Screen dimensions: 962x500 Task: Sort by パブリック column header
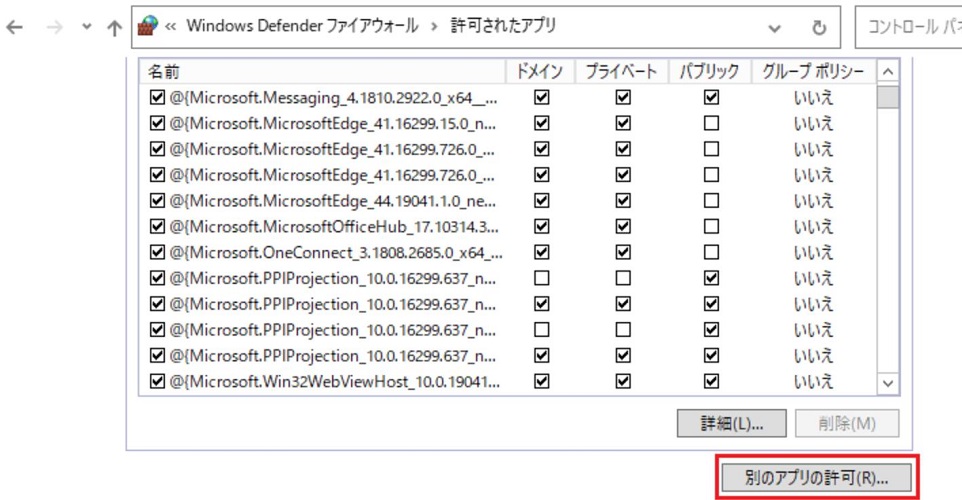click(709, 71)
